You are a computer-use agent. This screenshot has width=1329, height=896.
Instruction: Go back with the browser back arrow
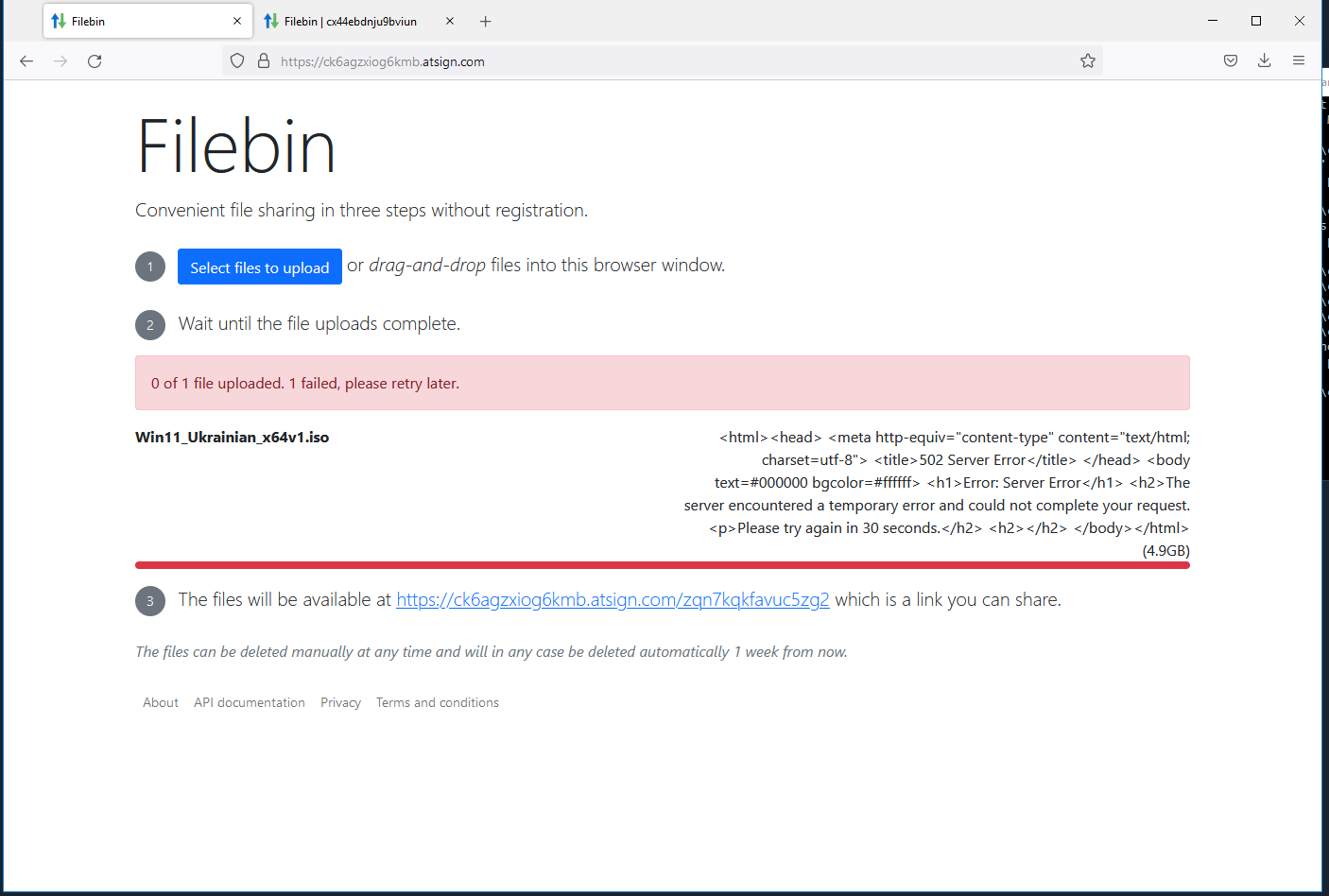click(x=26, y=61)
